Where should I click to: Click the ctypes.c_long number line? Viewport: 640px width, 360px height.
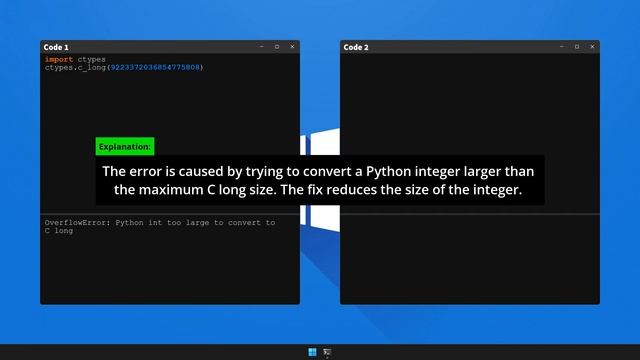pos(124,67)
